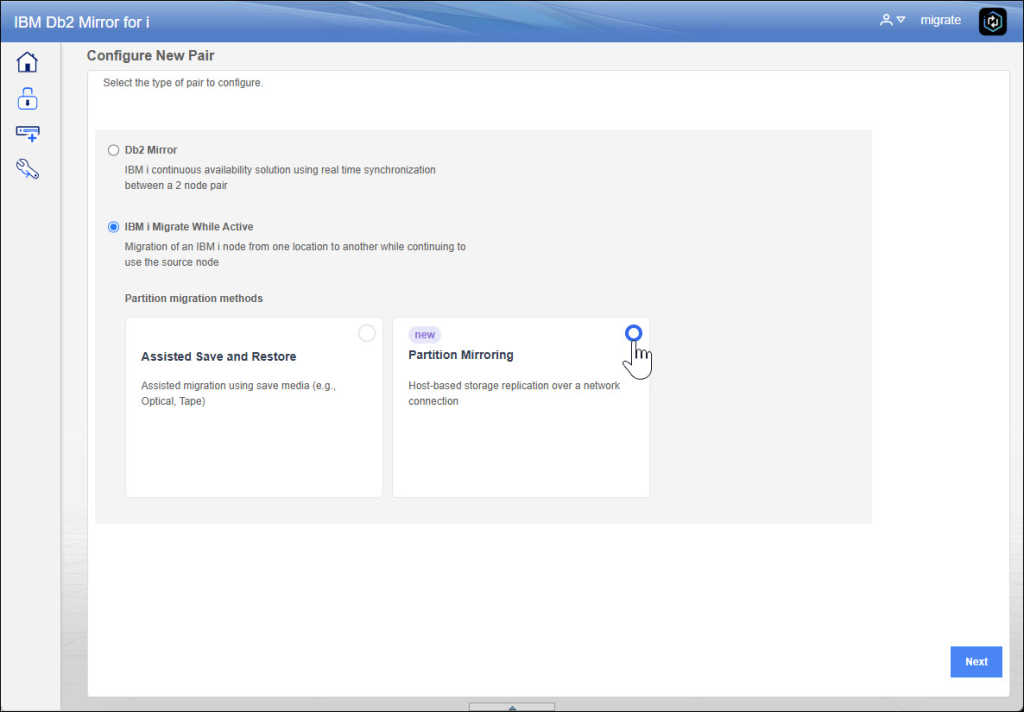
Task: Click the 'migrate' user name text
Action: tap(940, 20)
